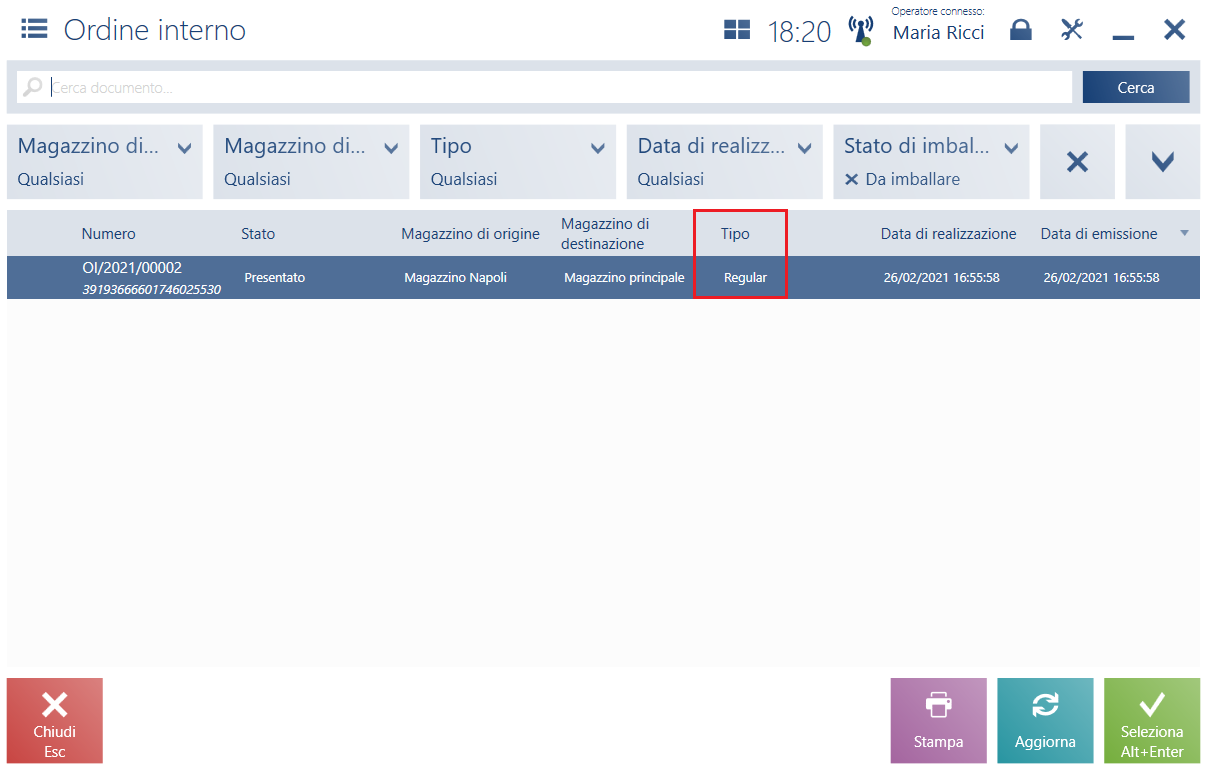Open the tile grid view icon

[x=737, y=30]
